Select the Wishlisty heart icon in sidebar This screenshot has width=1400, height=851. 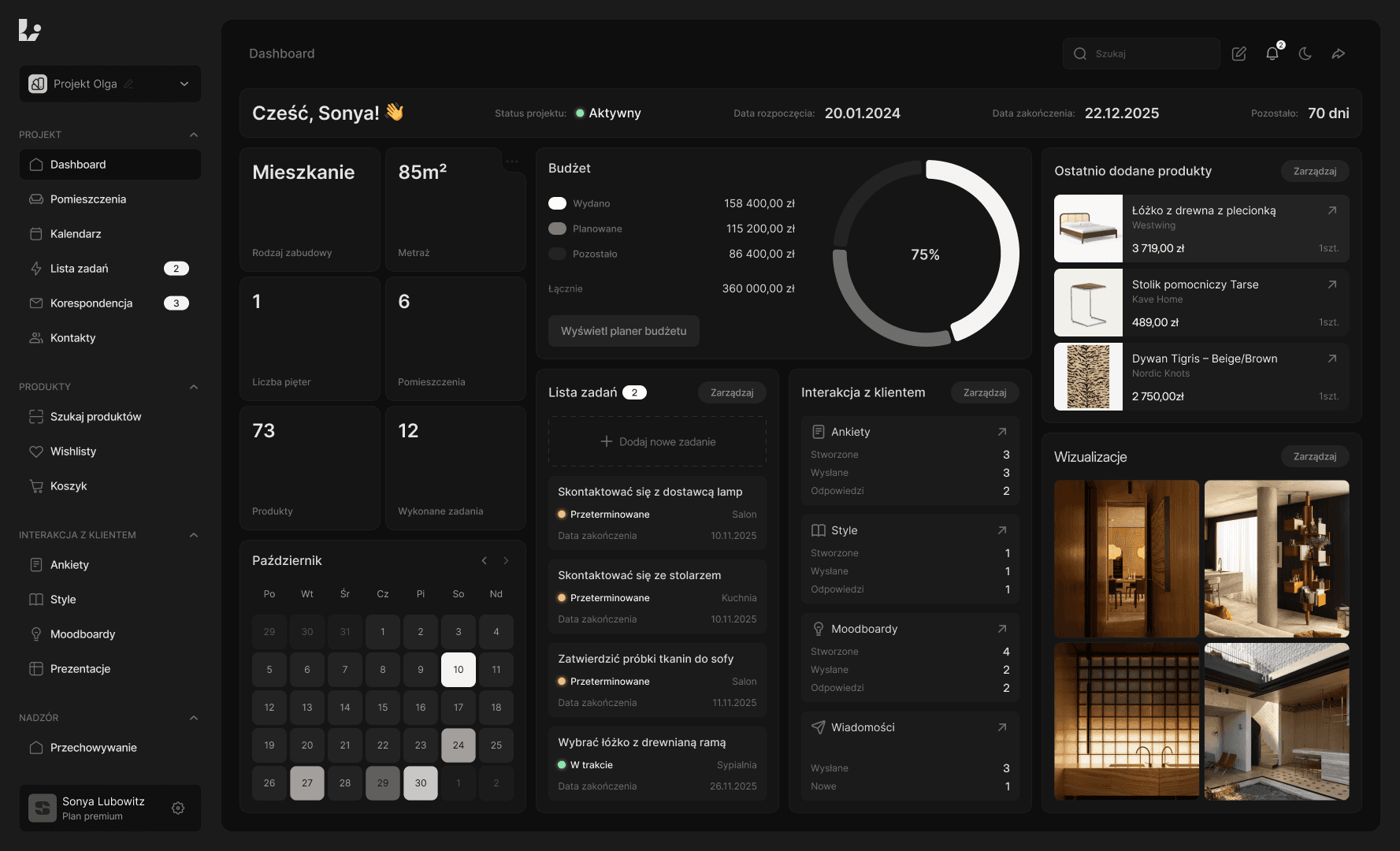tap(36, 451)
